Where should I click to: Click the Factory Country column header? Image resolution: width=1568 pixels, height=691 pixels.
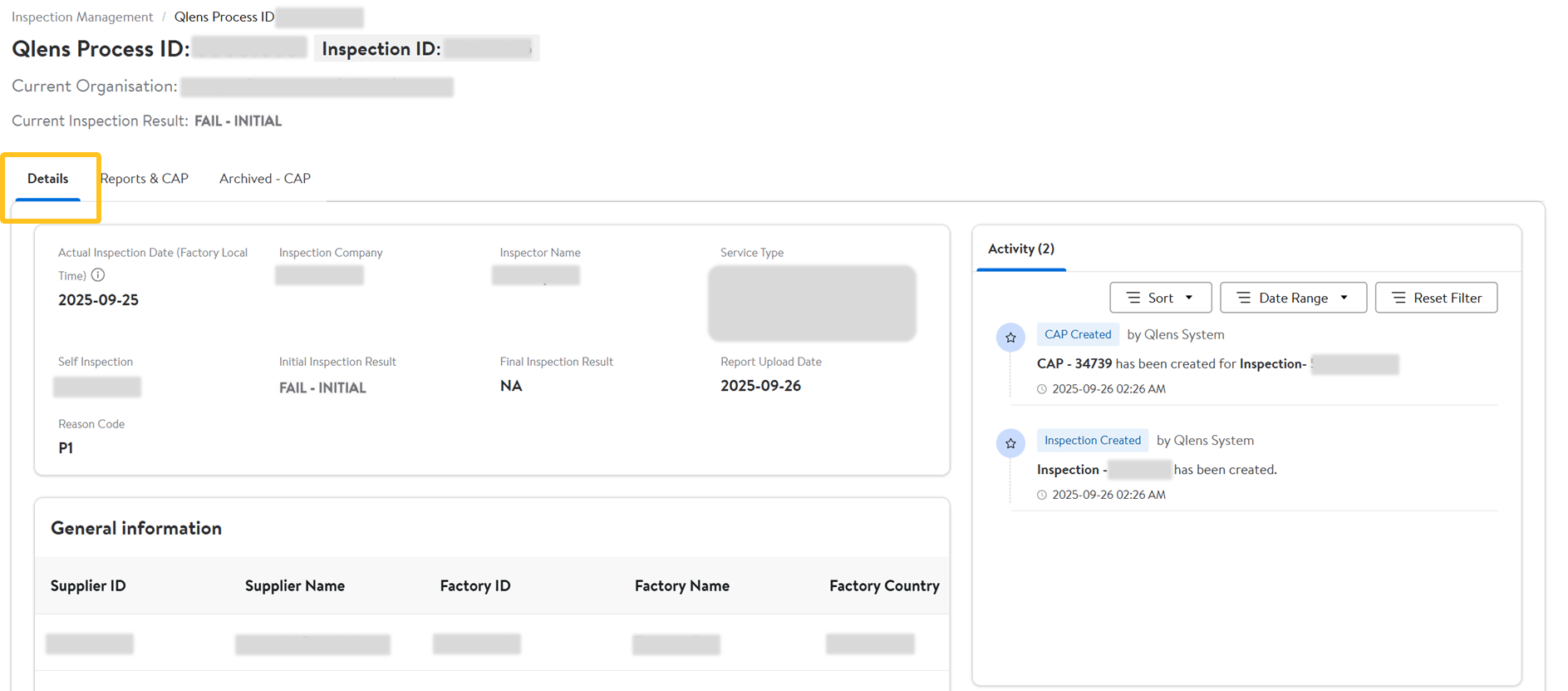click(884, 585)
